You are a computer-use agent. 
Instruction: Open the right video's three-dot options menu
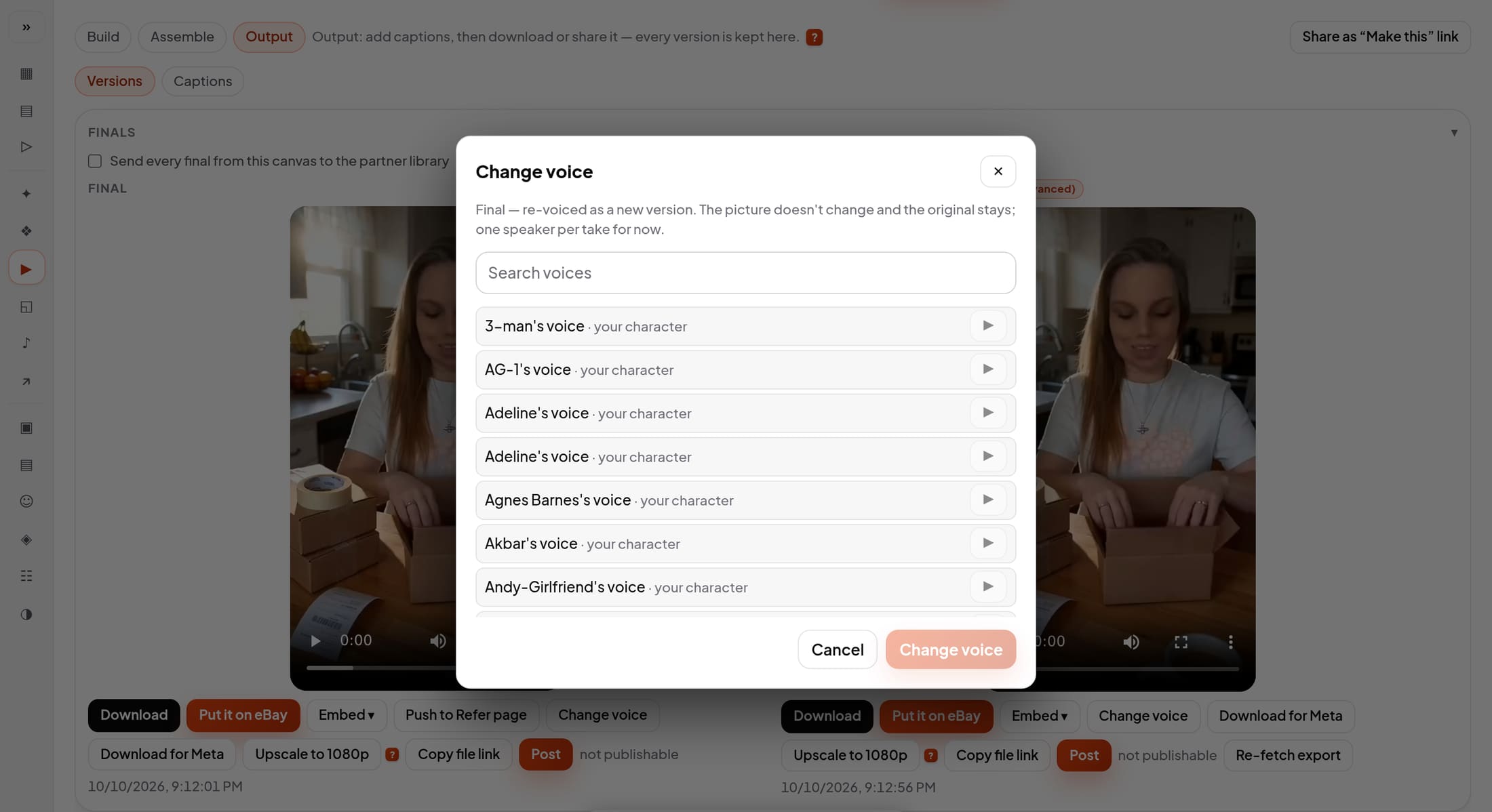point(1230,642)
